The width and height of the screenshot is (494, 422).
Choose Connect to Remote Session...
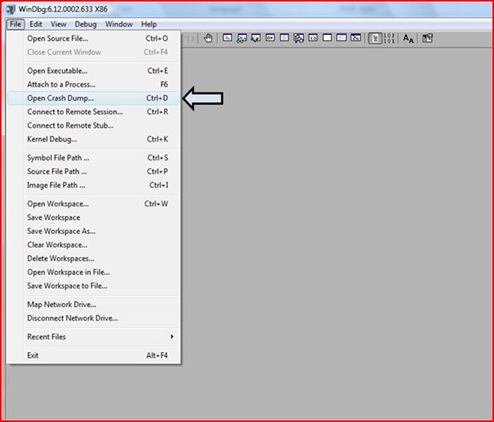tap(93, 112)
